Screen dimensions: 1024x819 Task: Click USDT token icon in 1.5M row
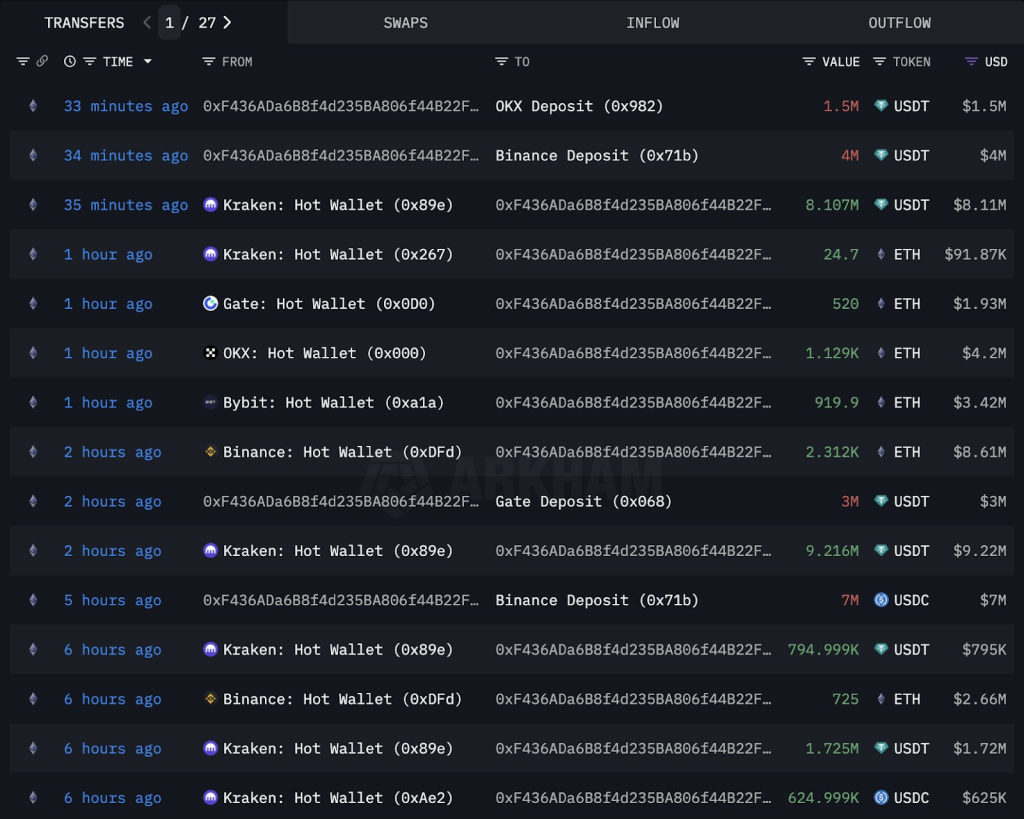tap(881, 106)
